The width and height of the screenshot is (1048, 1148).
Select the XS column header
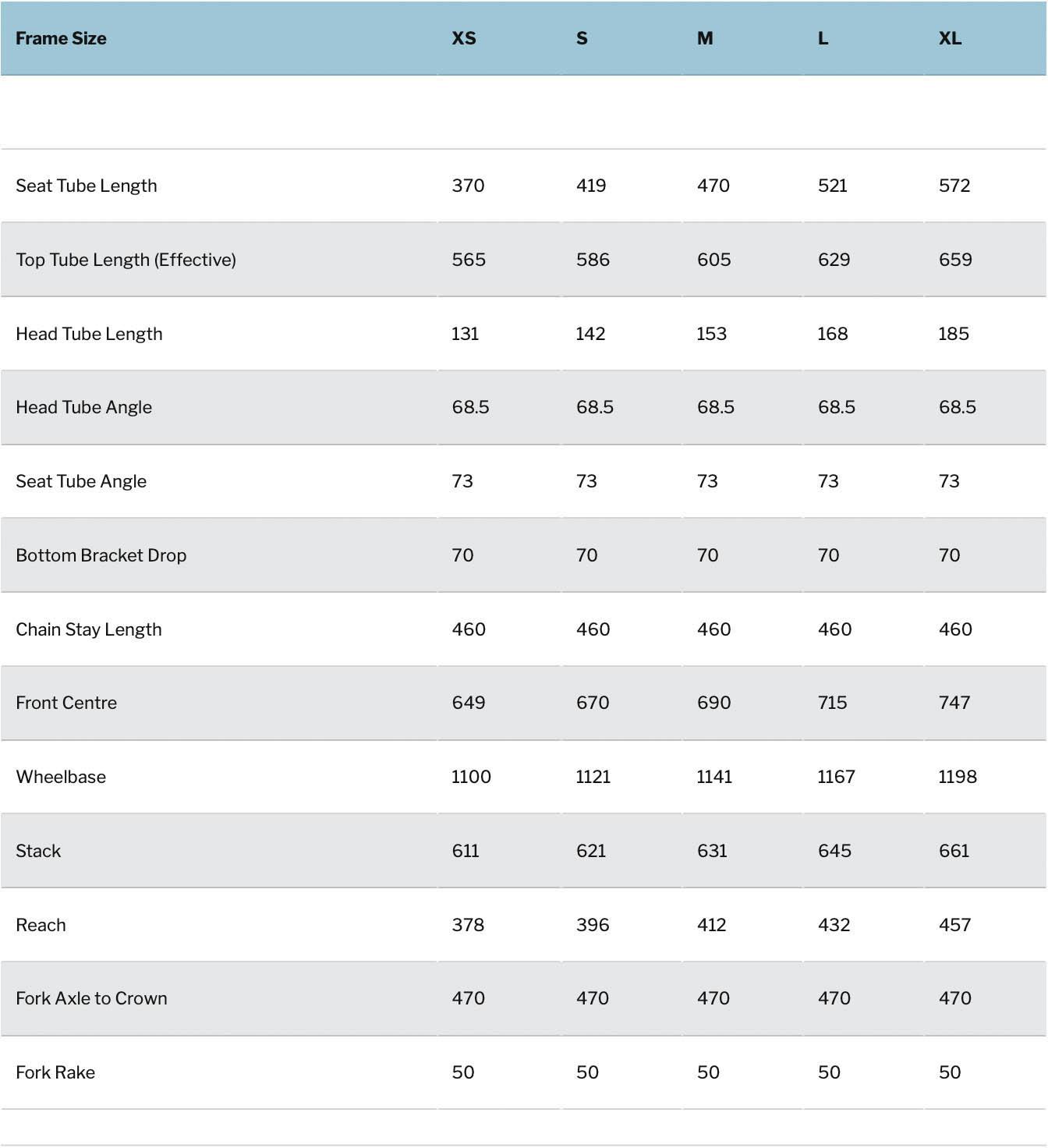pos(464,38)
